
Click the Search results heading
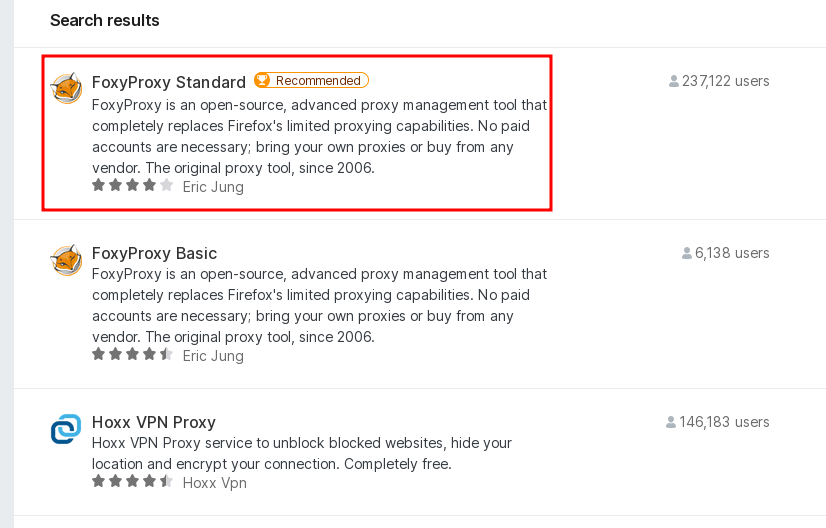tap(104, 20)
